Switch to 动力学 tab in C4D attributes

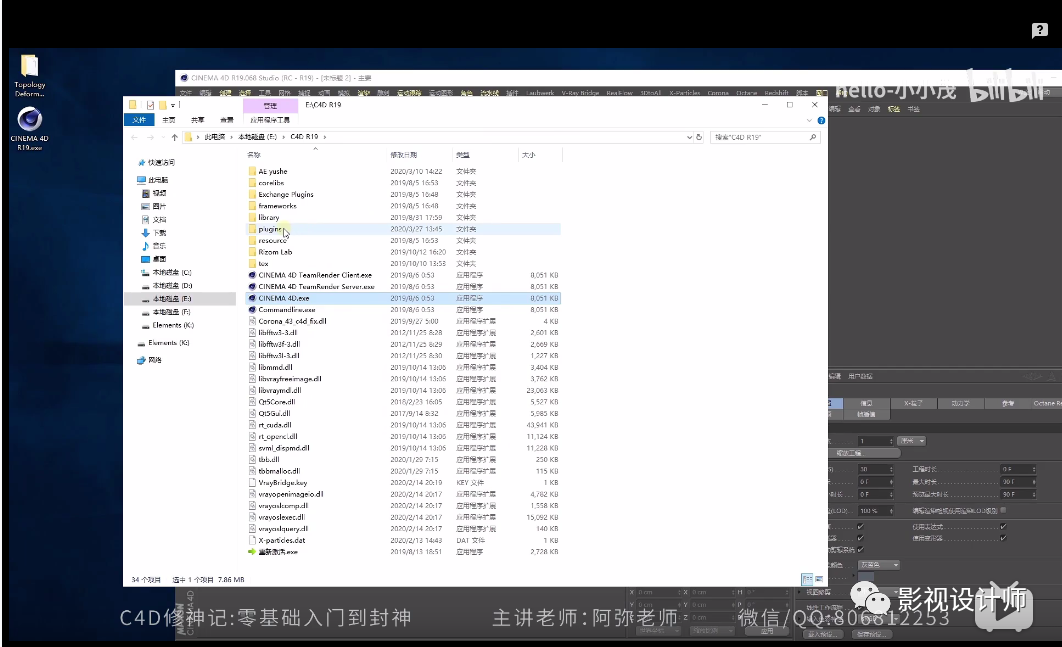coord(960,403)
